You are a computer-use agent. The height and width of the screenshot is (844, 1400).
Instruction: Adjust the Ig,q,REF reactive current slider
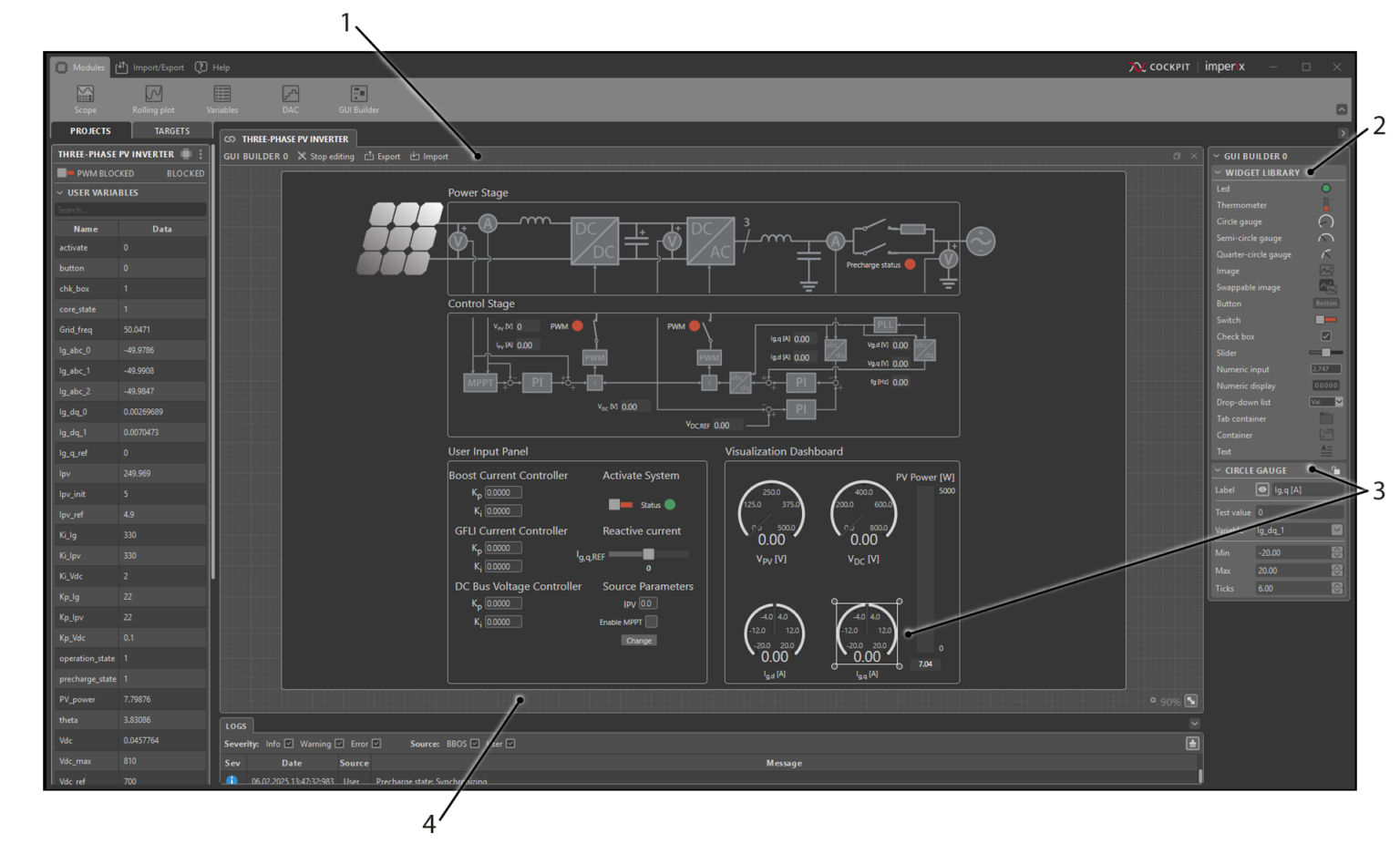click(647, 553)
